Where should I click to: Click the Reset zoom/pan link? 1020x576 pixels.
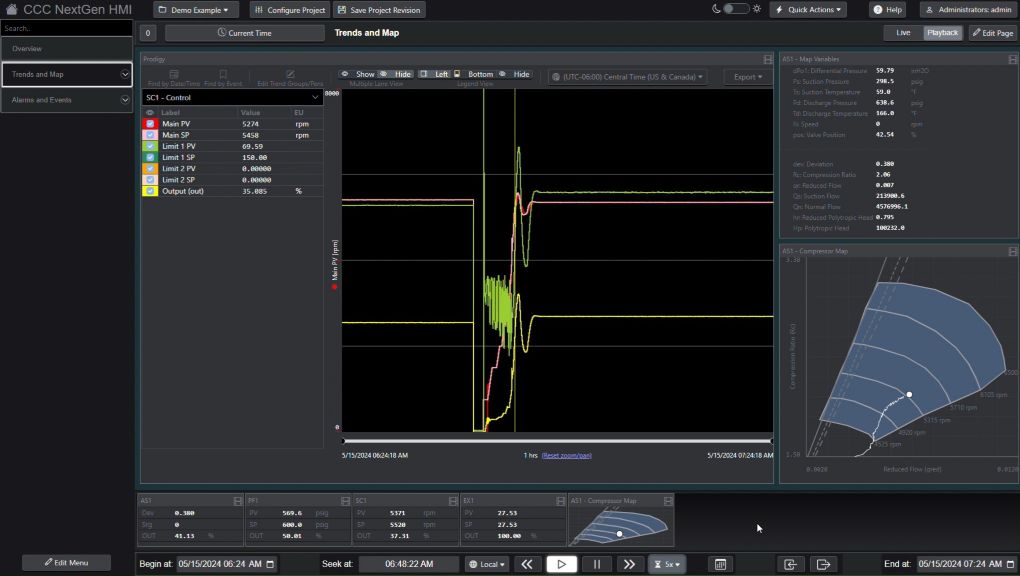(566, 455)
